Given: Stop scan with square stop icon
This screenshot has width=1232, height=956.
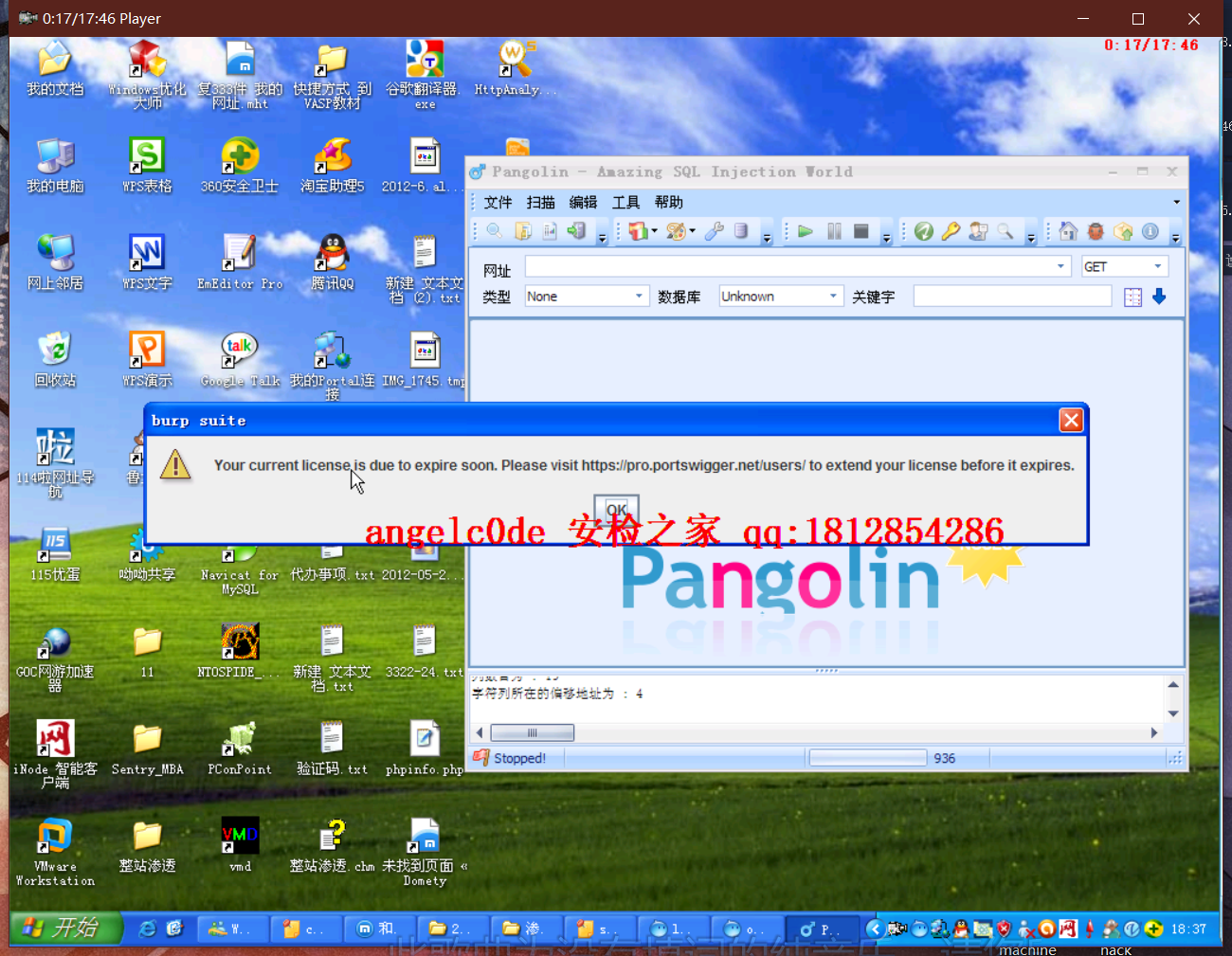Looking at the screenshot, I should (861, 231).
